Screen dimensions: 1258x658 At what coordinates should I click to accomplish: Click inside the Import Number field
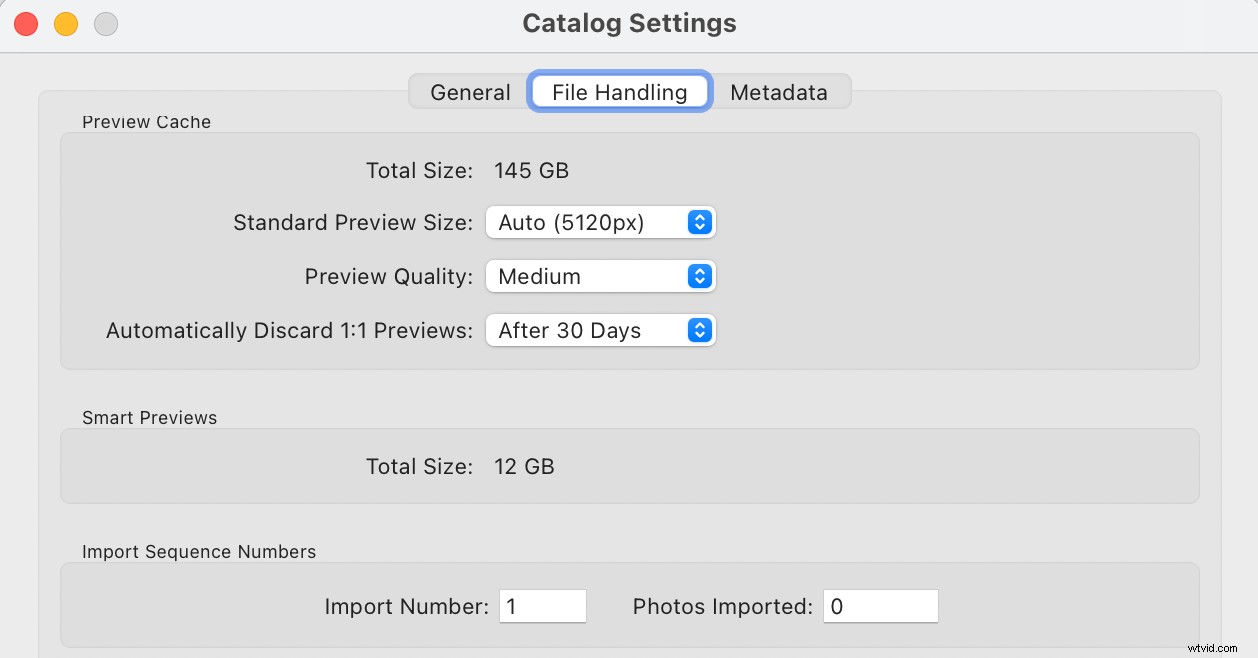coord(542,605)
